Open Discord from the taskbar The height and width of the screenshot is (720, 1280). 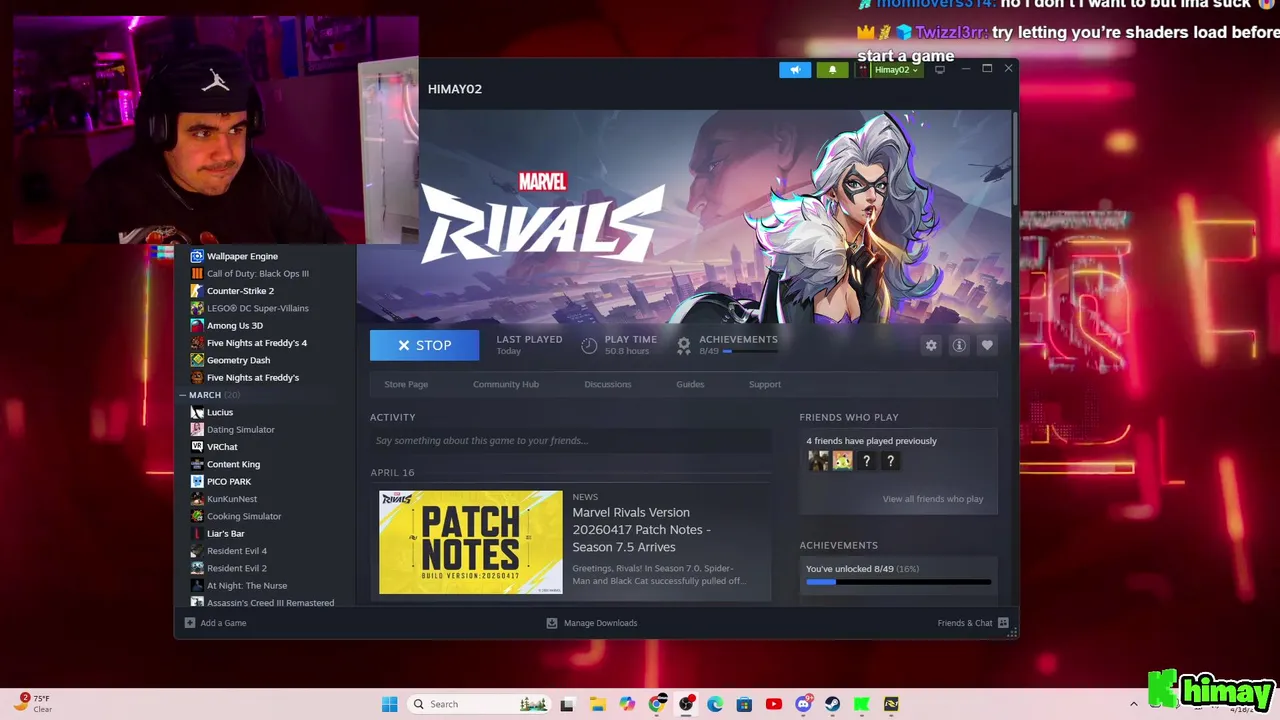803,704
